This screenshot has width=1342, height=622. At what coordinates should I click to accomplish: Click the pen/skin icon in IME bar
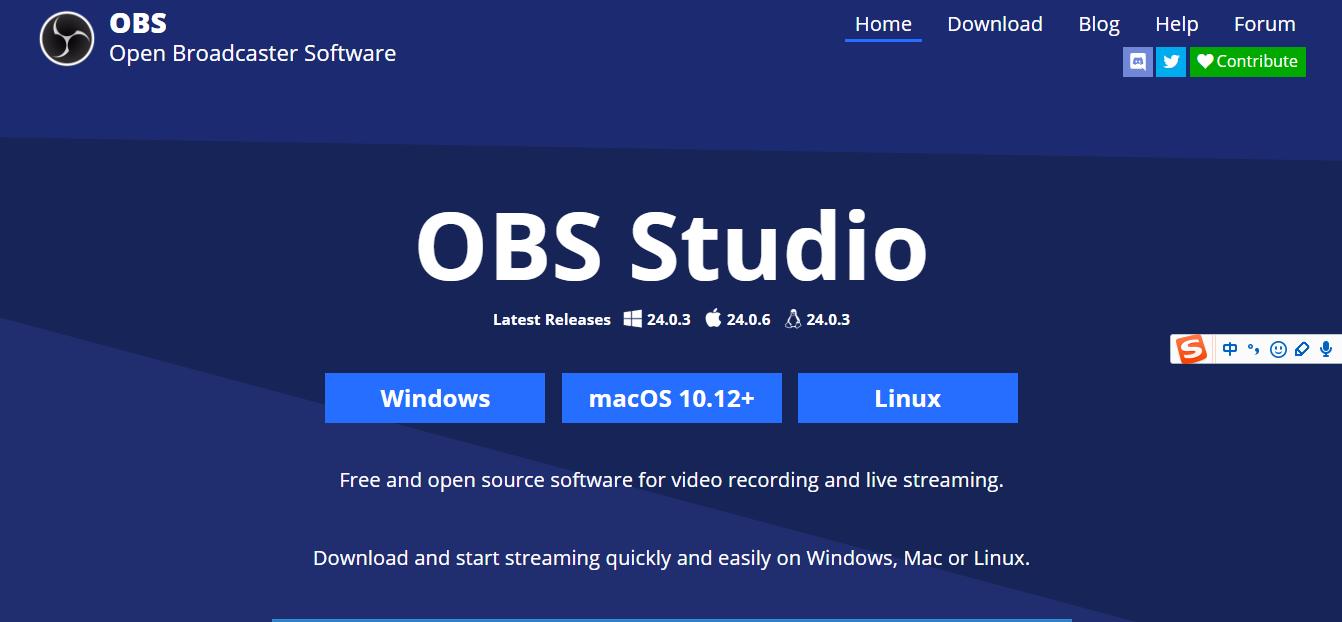[1302, 349]
